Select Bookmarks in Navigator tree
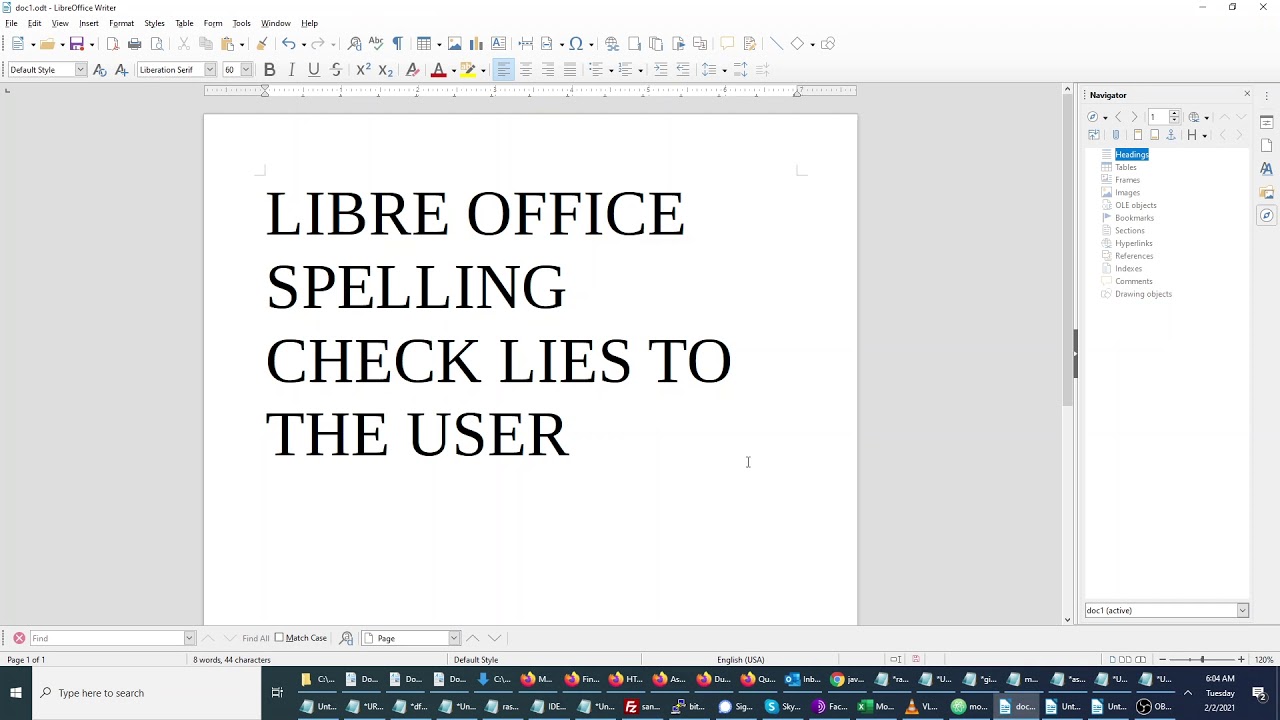Screen dimensions: 1280x720 pyautogui.click(x=1134, y=218)
